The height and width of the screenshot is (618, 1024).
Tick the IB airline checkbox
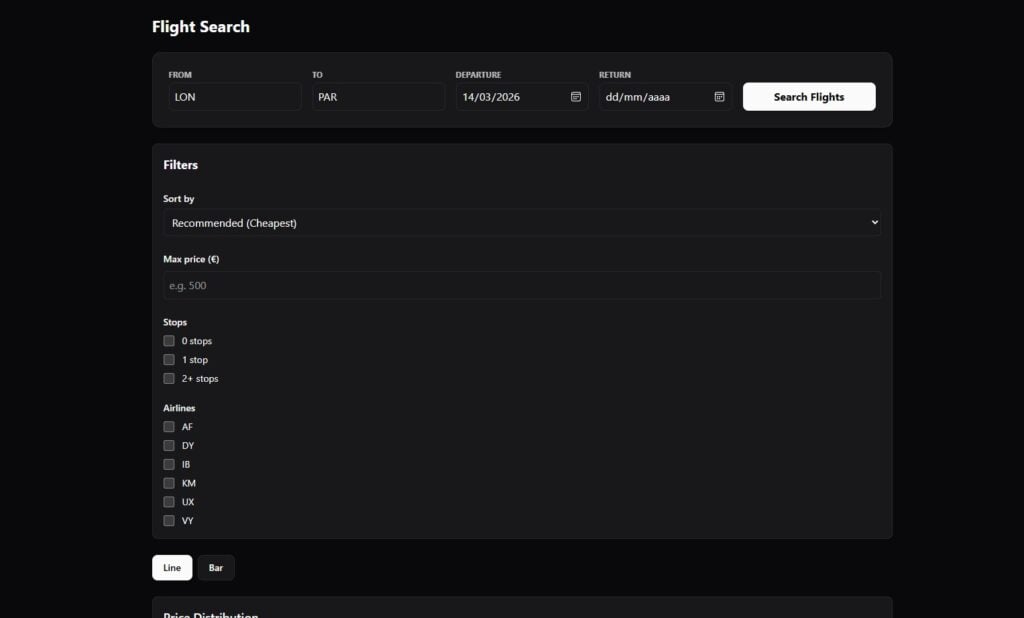[169, 464]
